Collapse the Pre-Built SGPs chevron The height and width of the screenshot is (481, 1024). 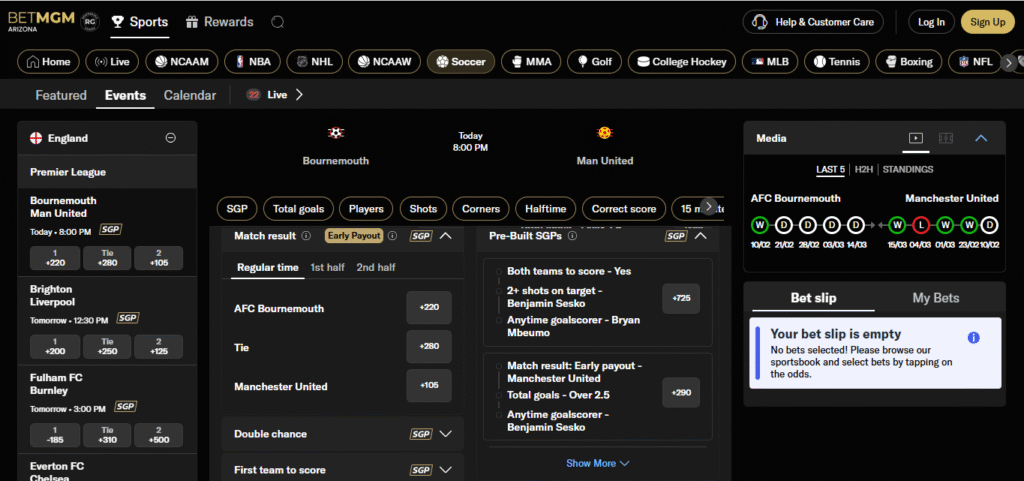click(700, 236)
